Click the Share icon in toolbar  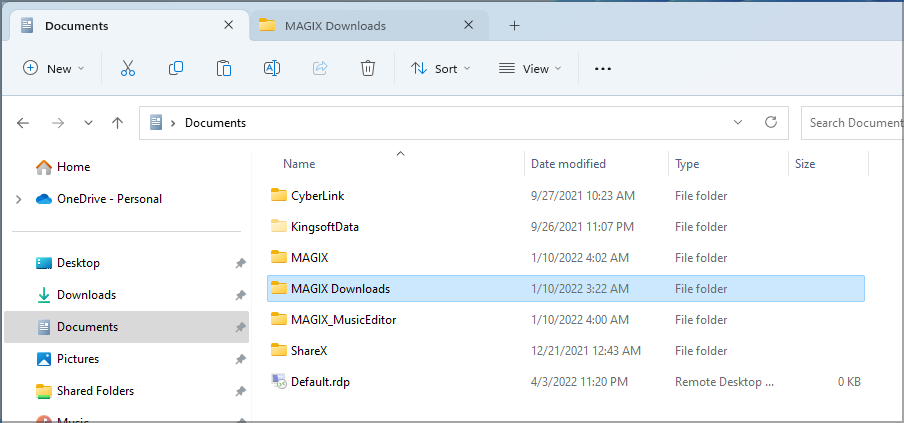coord(320,69)
